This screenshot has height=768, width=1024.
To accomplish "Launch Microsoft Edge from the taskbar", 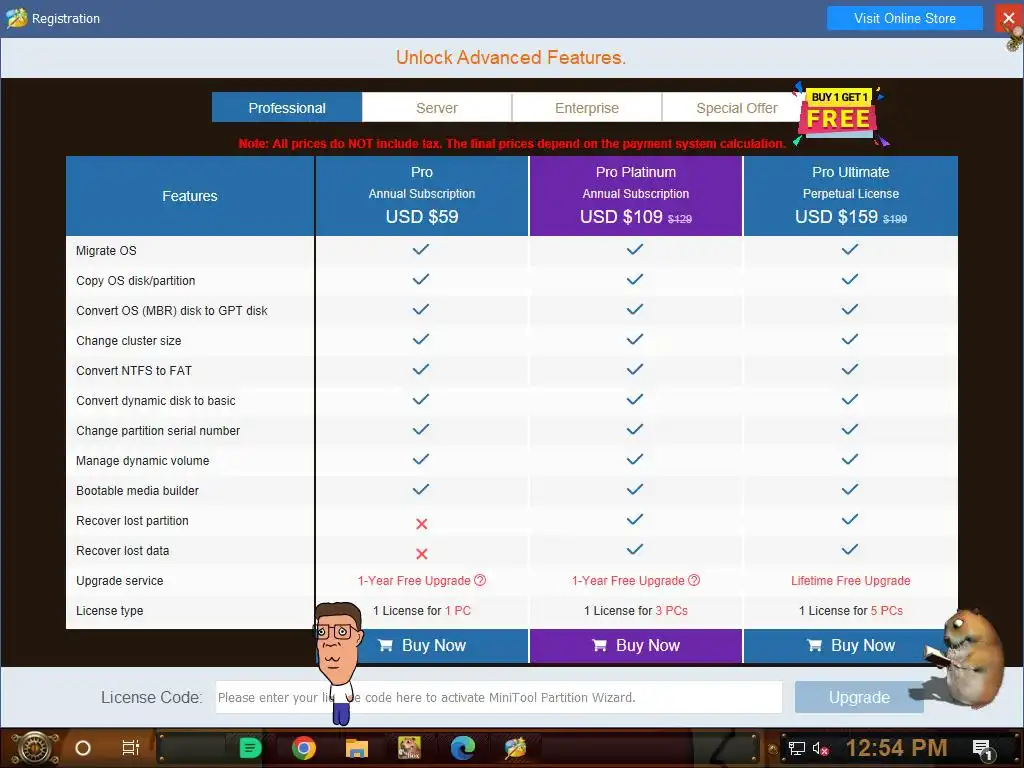I will (x=462, y=748).
